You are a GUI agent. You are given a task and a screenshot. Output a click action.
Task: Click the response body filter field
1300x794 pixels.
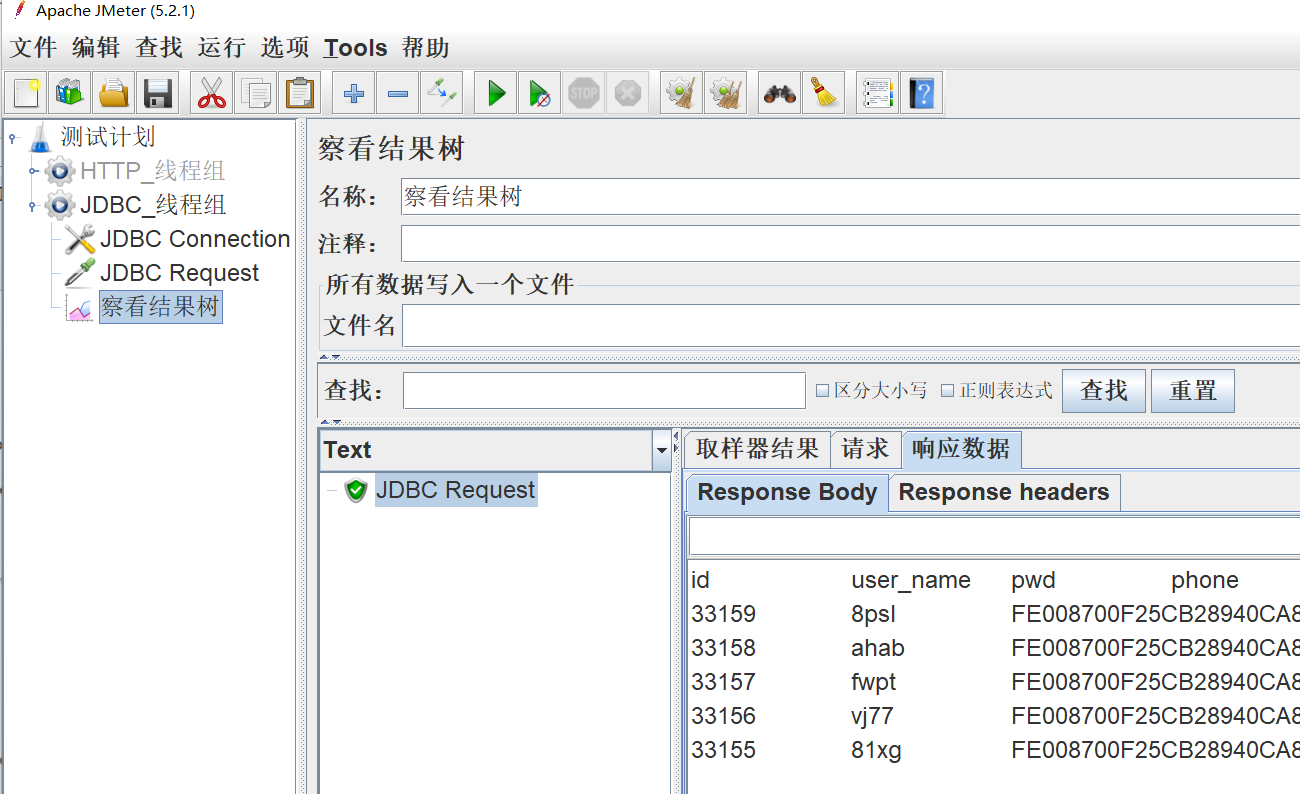pyautogui.click(x=994, y=537)
